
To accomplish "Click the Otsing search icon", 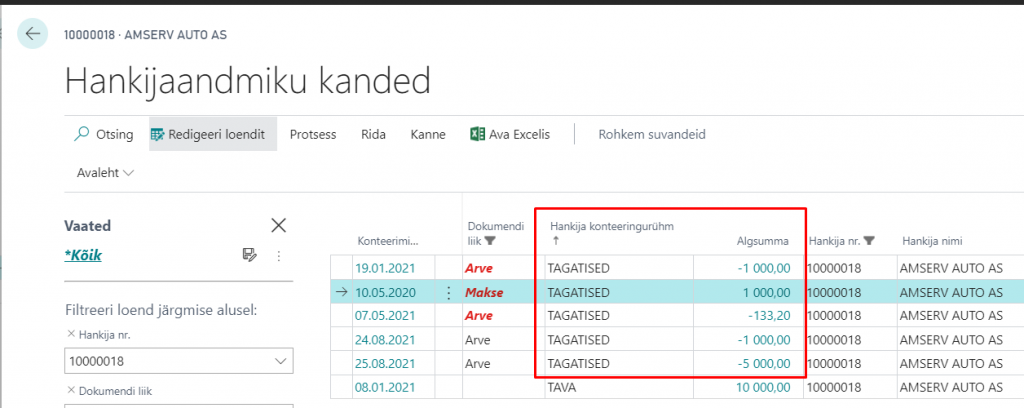I will coord(82,134).
